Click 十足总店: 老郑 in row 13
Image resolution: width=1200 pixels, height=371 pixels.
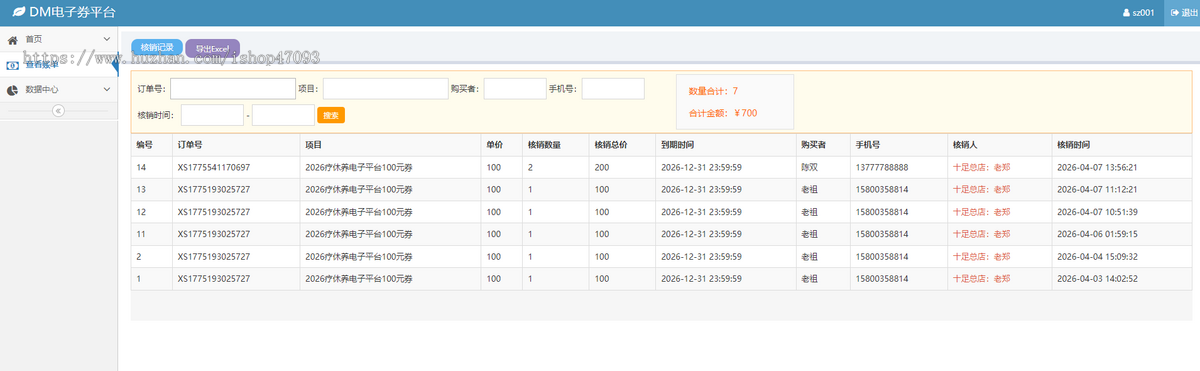tap(981, 189)
